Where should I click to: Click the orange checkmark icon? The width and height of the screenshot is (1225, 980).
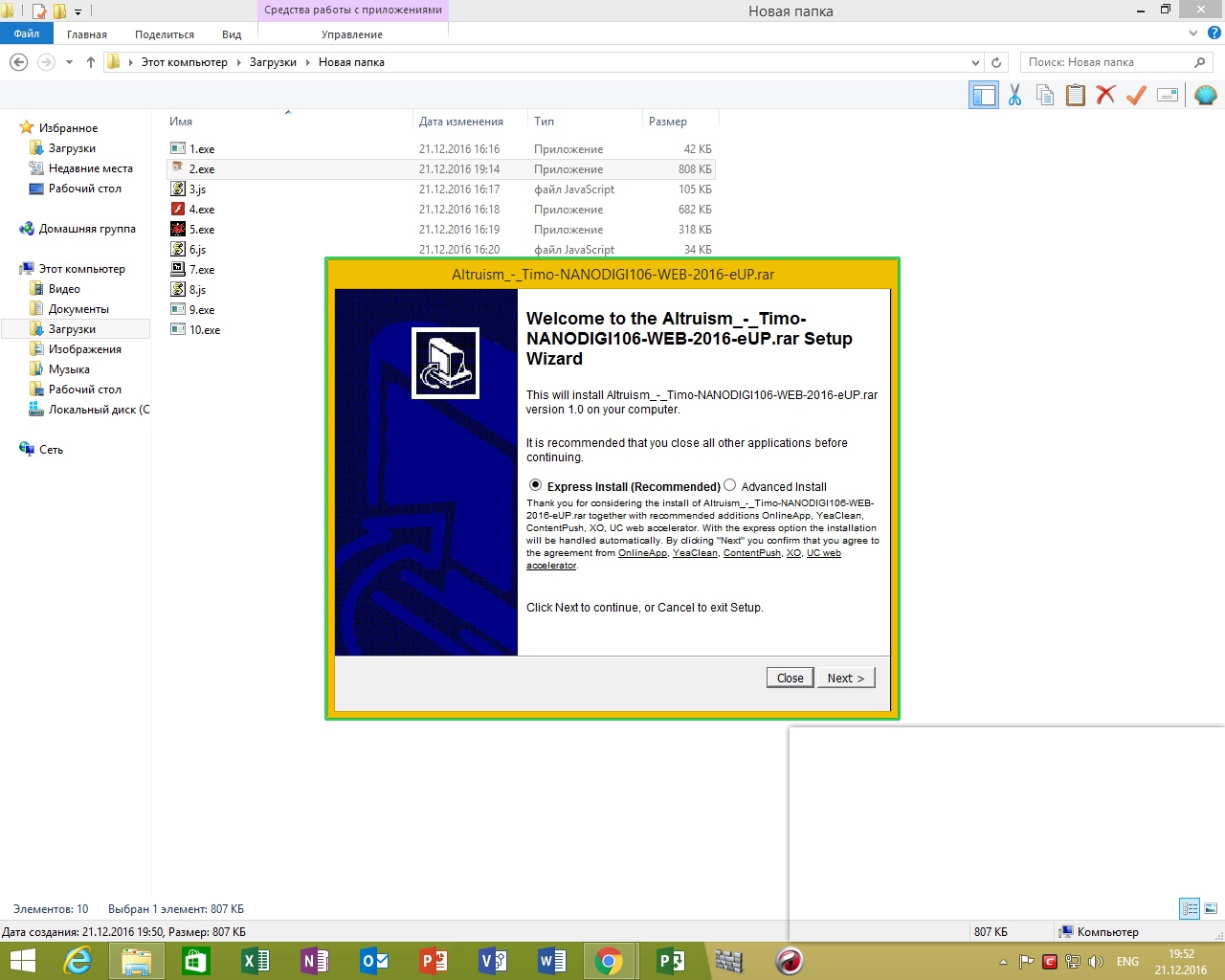click(1136, 95)
